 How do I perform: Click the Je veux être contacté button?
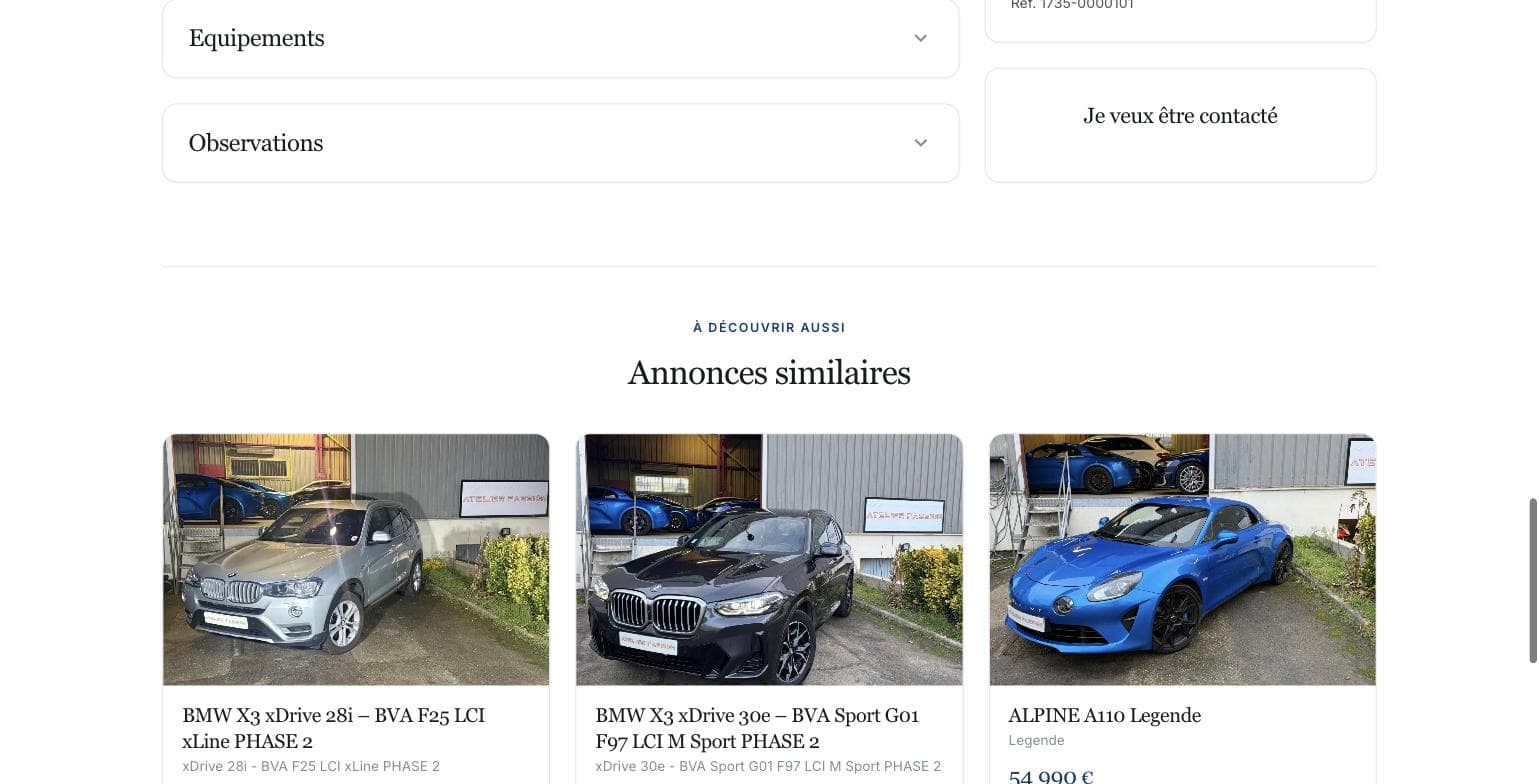pos(1180,116)
